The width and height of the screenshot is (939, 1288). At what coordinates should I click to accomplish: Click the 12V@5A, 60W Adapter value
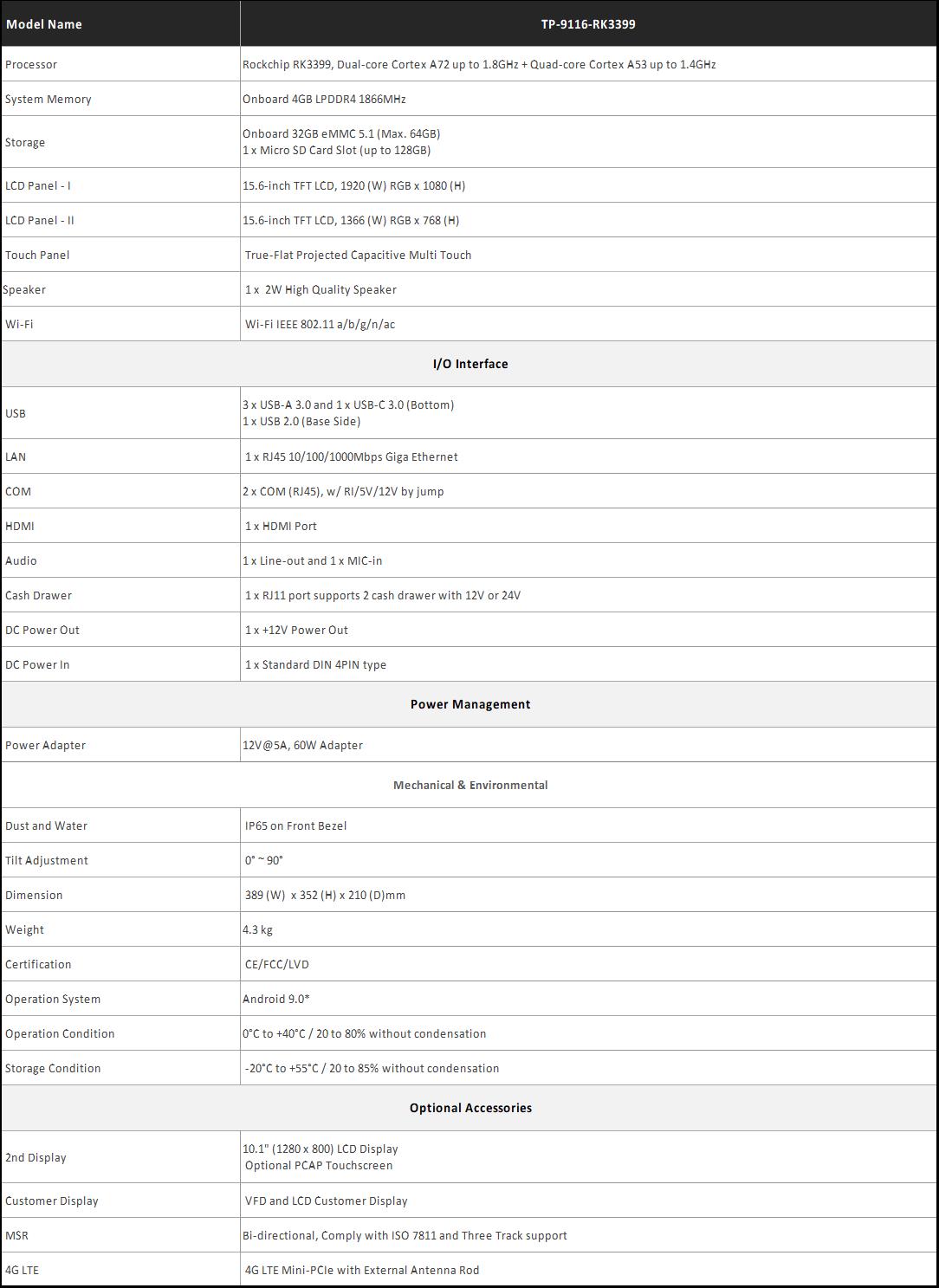[302, 745]
